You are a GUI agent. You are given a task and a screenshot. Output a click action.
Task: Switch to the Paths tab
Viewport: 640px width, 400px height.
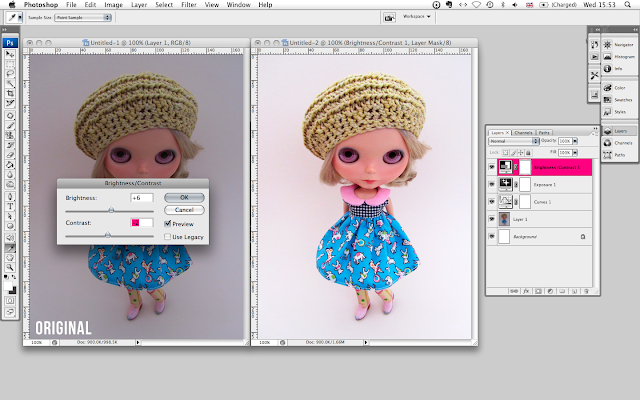click(544, 132)
